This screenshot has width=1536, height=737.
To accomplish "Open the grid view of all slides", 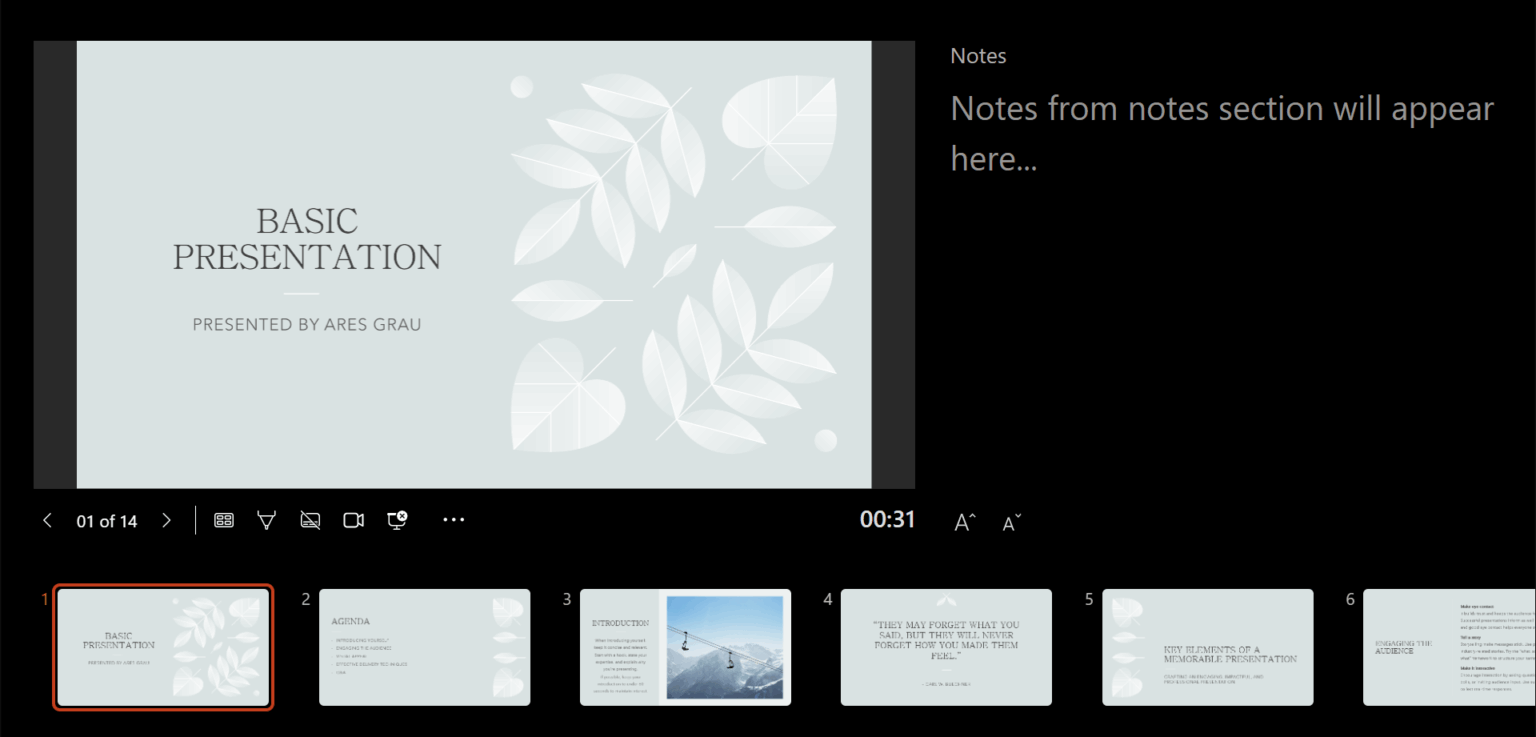I will 223,520.
